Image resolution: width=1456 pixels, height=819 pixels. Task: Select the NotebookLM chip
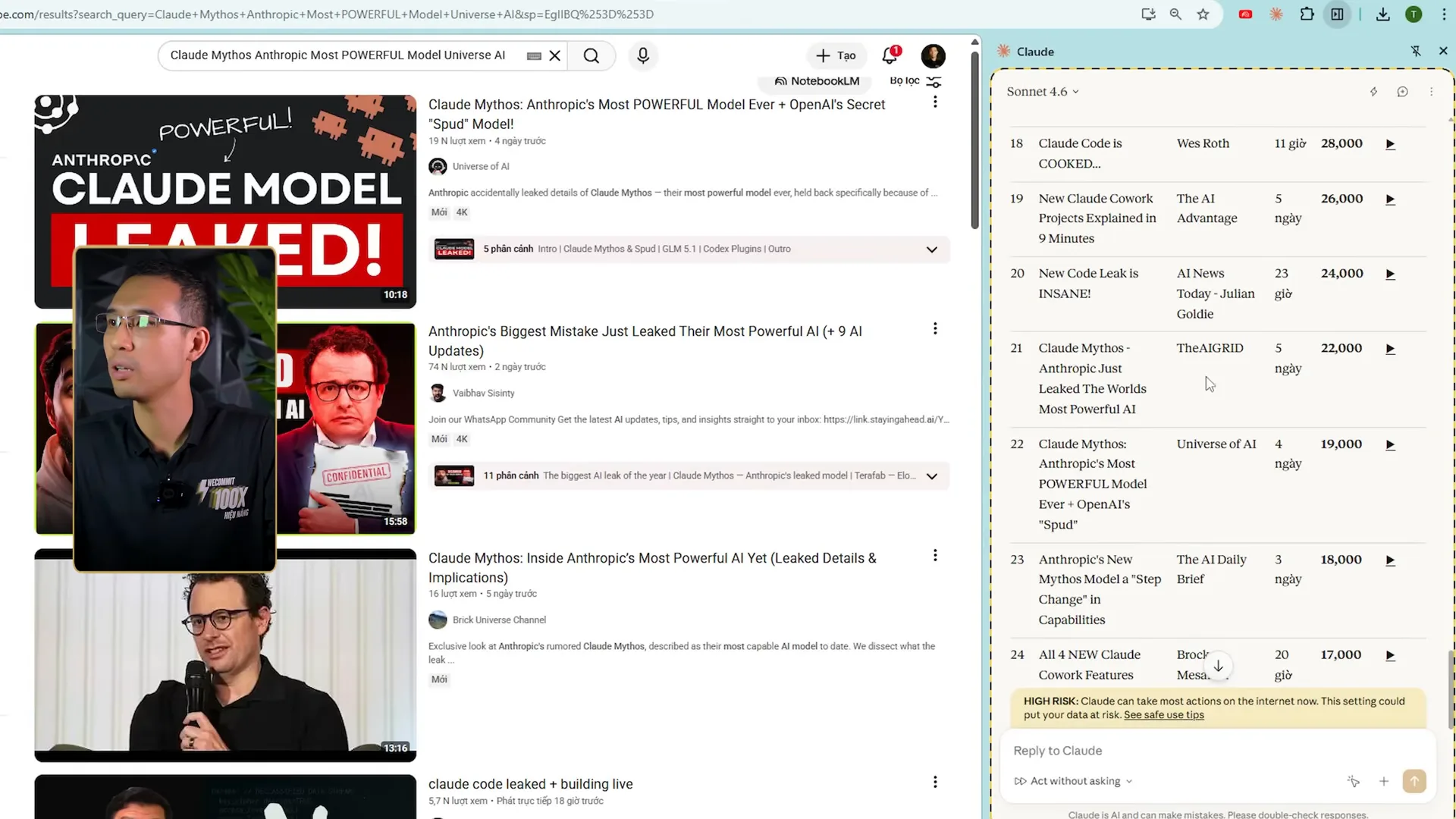[x=816, y=81]
